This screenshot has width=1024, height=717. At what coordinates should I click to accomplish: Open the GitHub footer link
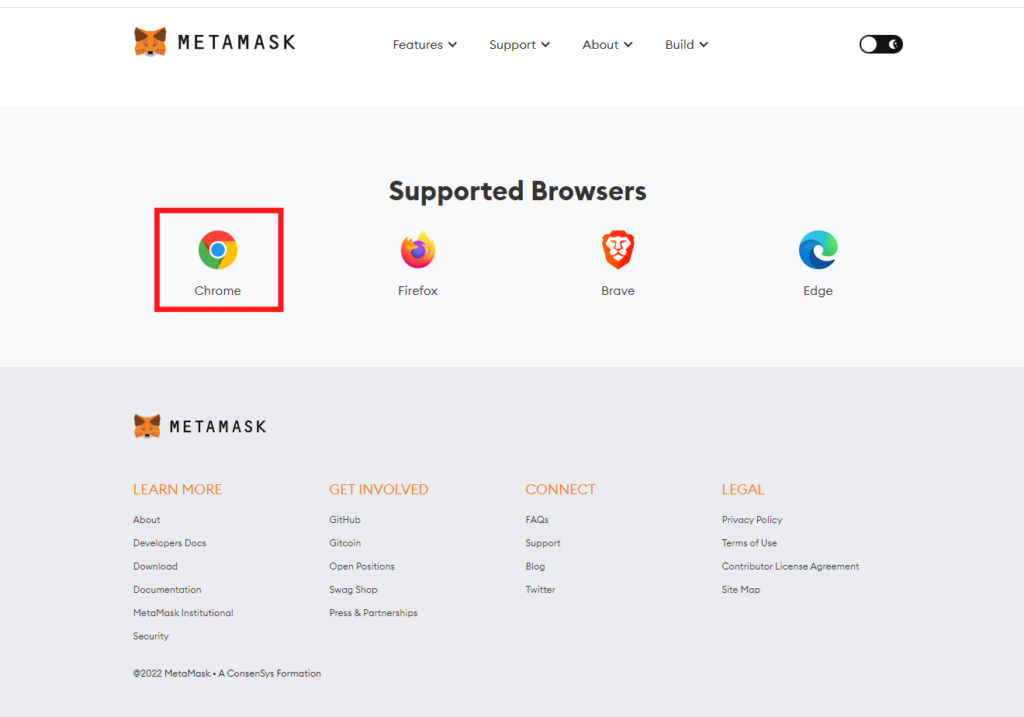[345, 520]
